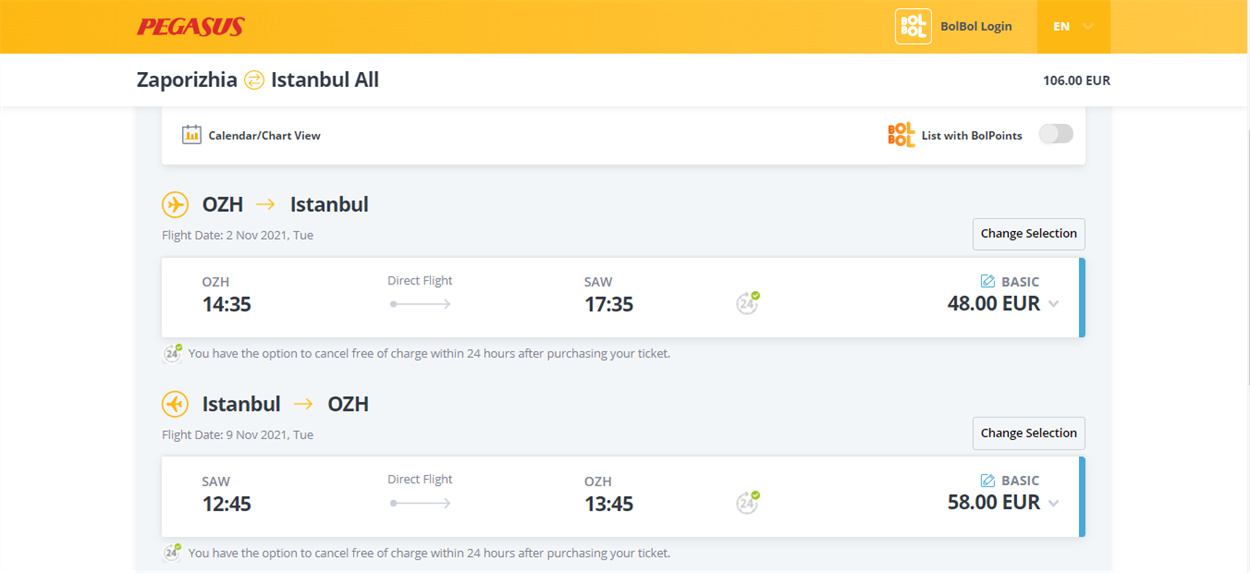The width and height of the screenshot is (1250, 573).
Task: Click Change Selection for the Istanbul to OZH flight
Action: (1029, 433)
